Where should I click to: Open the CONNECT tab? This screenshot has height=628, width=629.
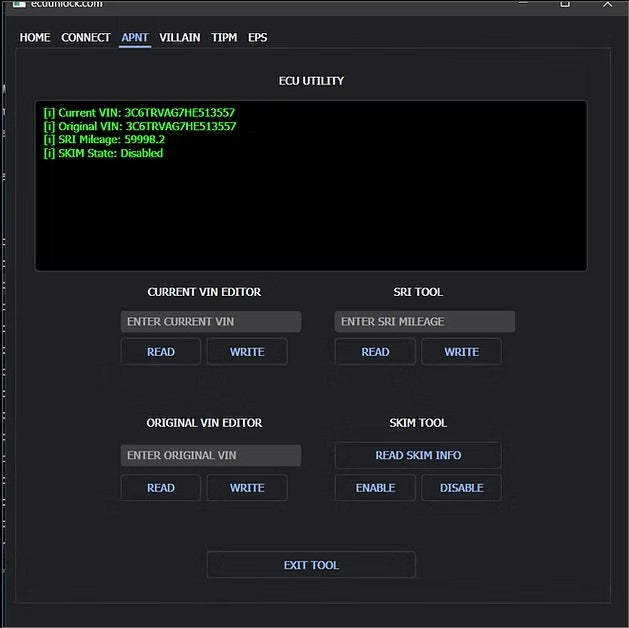point(86,38)
